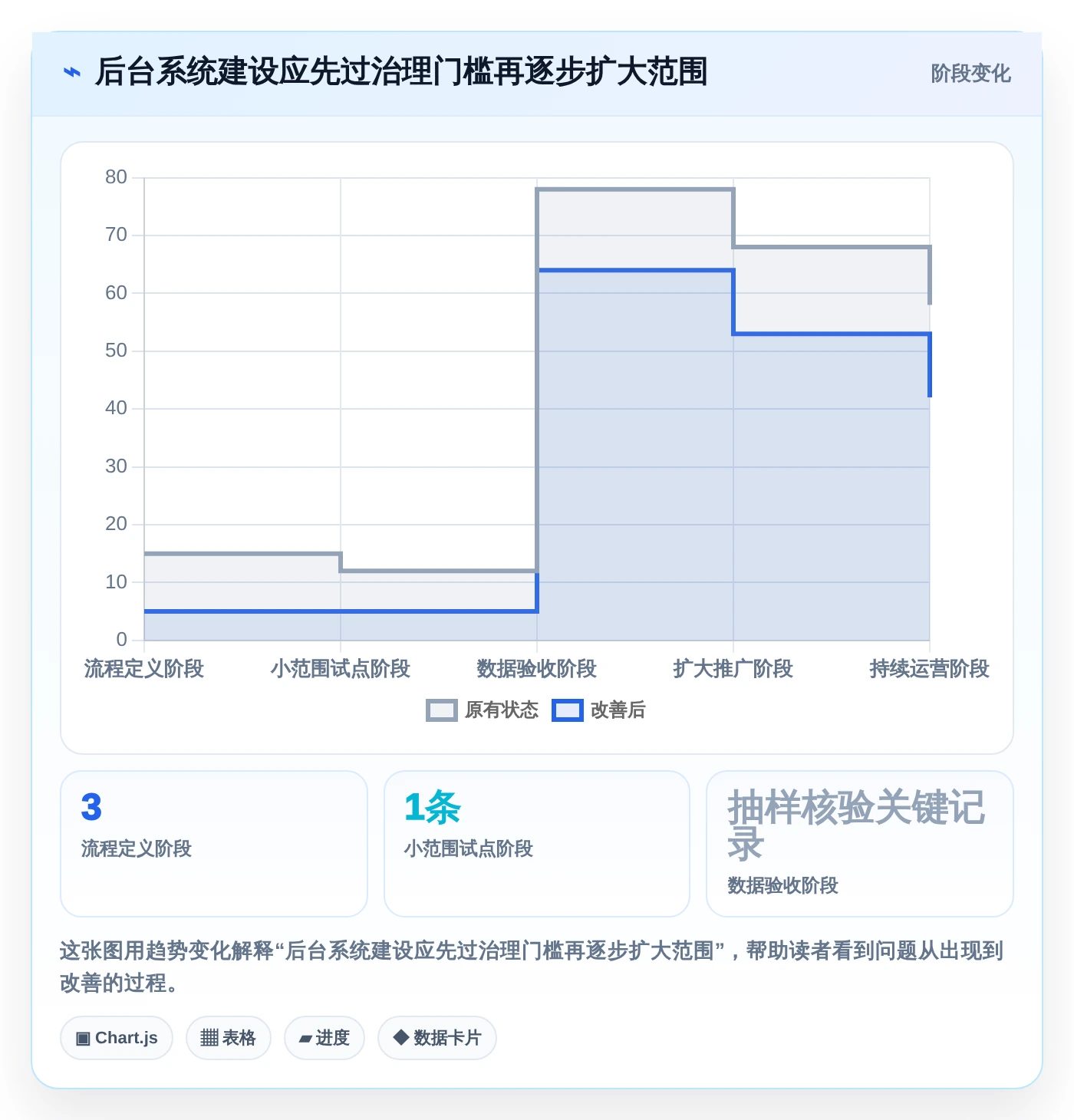Viewport: 1074px width, 1120px height.
Task: Click the 扩大推广阶段 x-axis label
Action: click(733, 669)
